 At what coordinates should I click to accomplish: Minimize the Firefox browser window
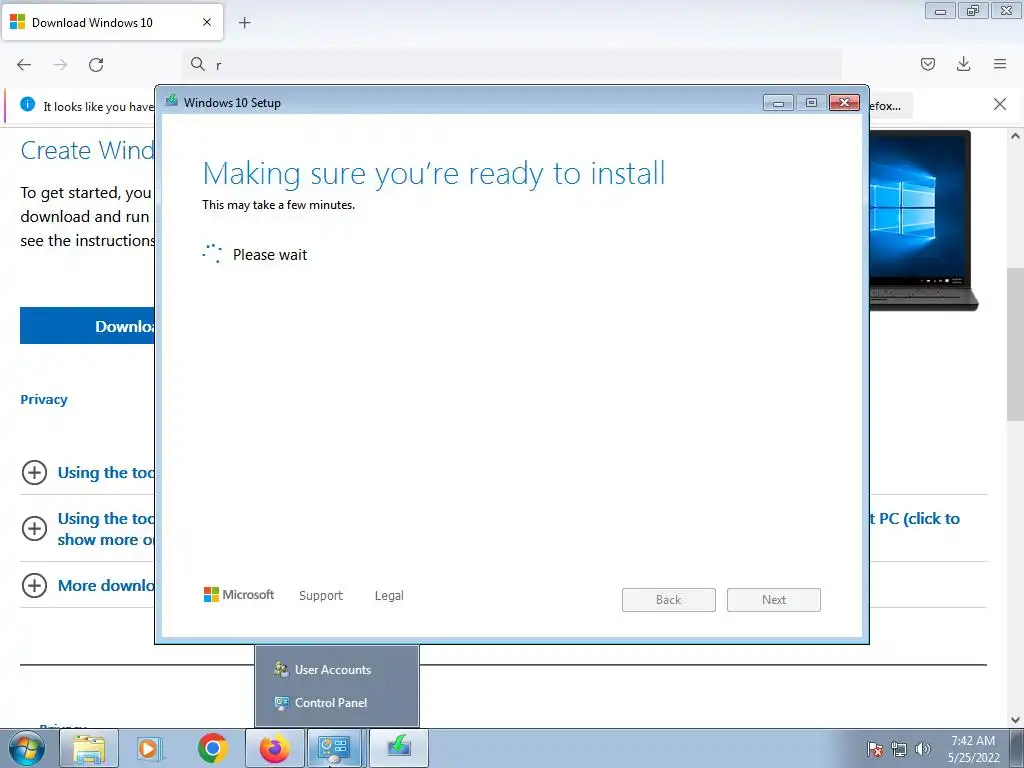pos(940,10)
